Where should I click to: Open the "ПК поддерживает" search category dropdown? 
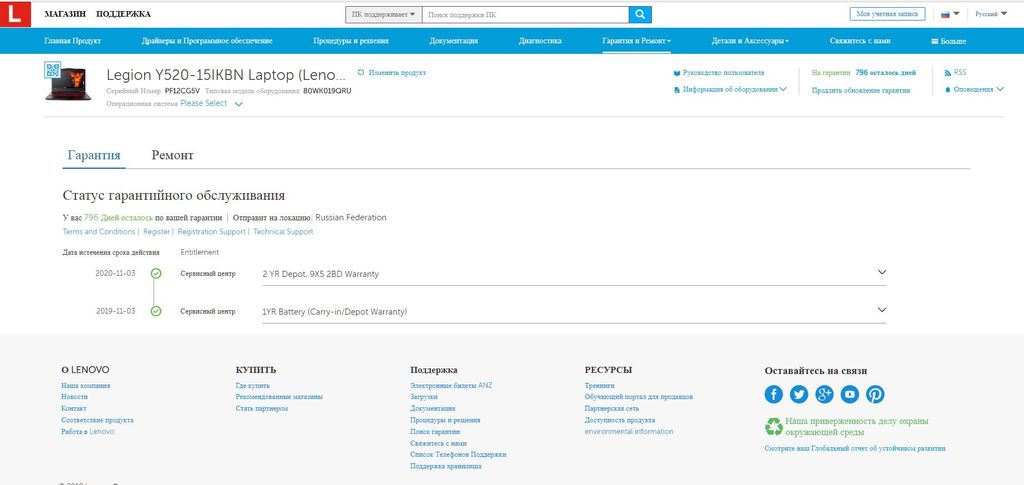383,15
